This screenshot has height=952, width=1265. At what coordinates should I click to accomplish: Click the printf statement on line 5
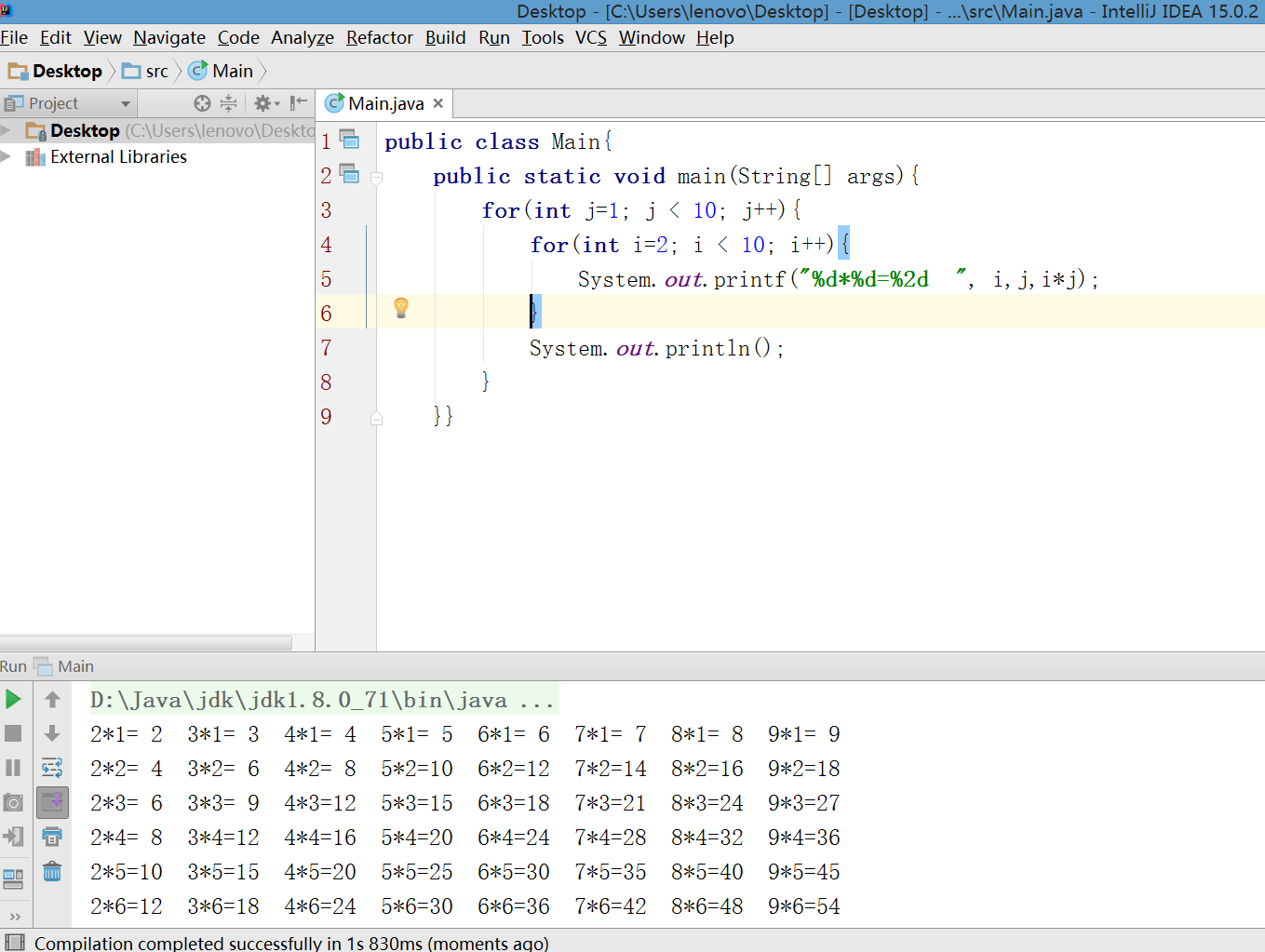coord(838,279)
